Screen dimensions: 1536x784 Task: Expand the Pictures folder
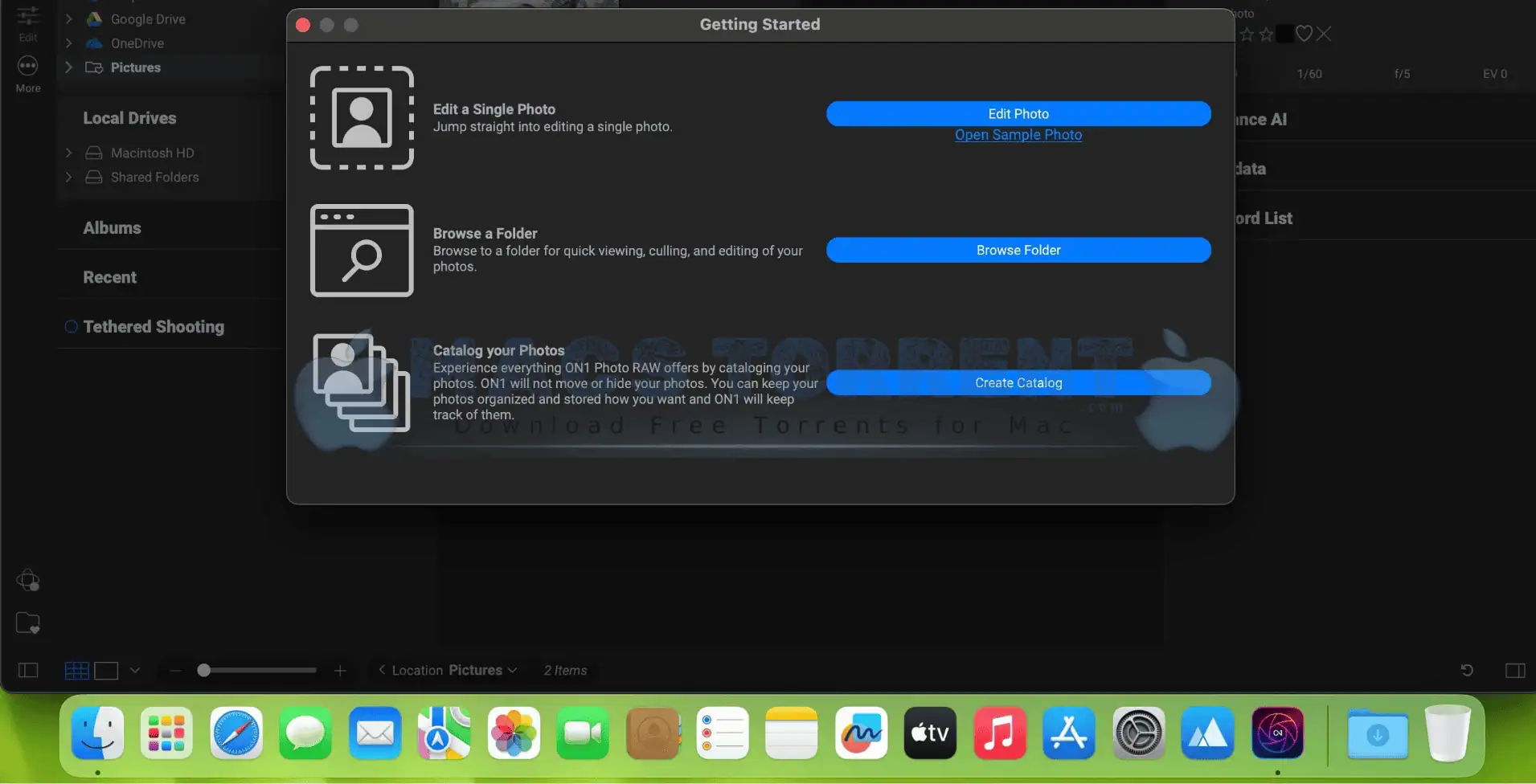69,67
